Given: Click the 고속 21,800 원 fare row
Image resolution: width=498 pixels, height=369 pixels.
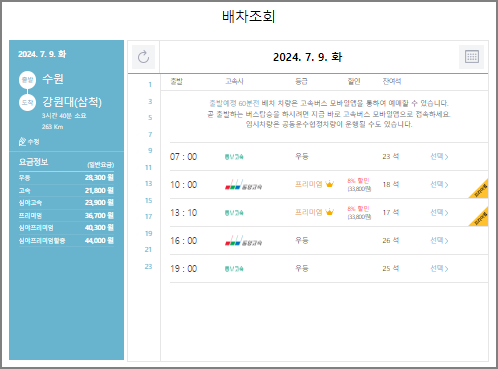Looking at the screenshot, I should 66,190.
